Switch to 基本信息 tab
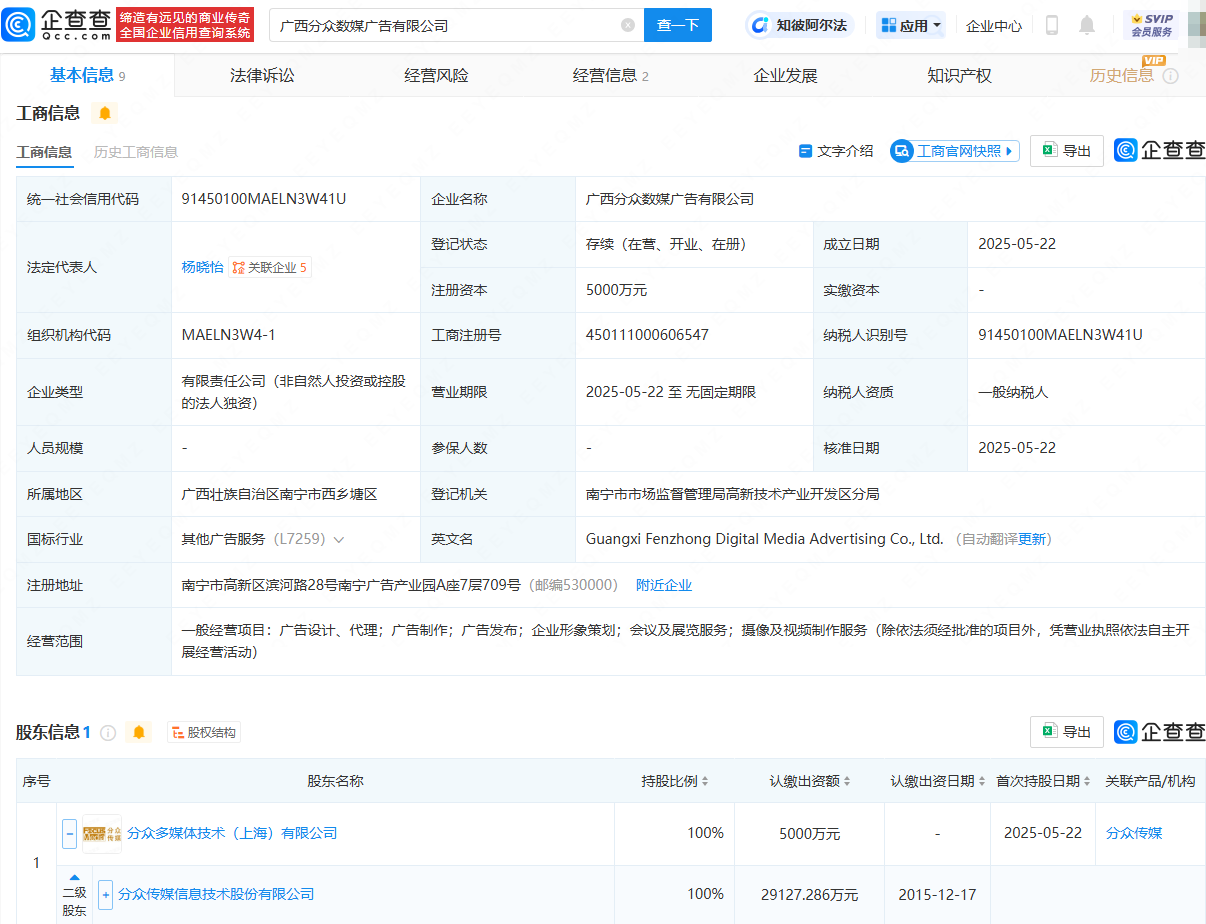Image resolution: width=1206 pixels, height=924 pixels. click(x=87, y=75)
